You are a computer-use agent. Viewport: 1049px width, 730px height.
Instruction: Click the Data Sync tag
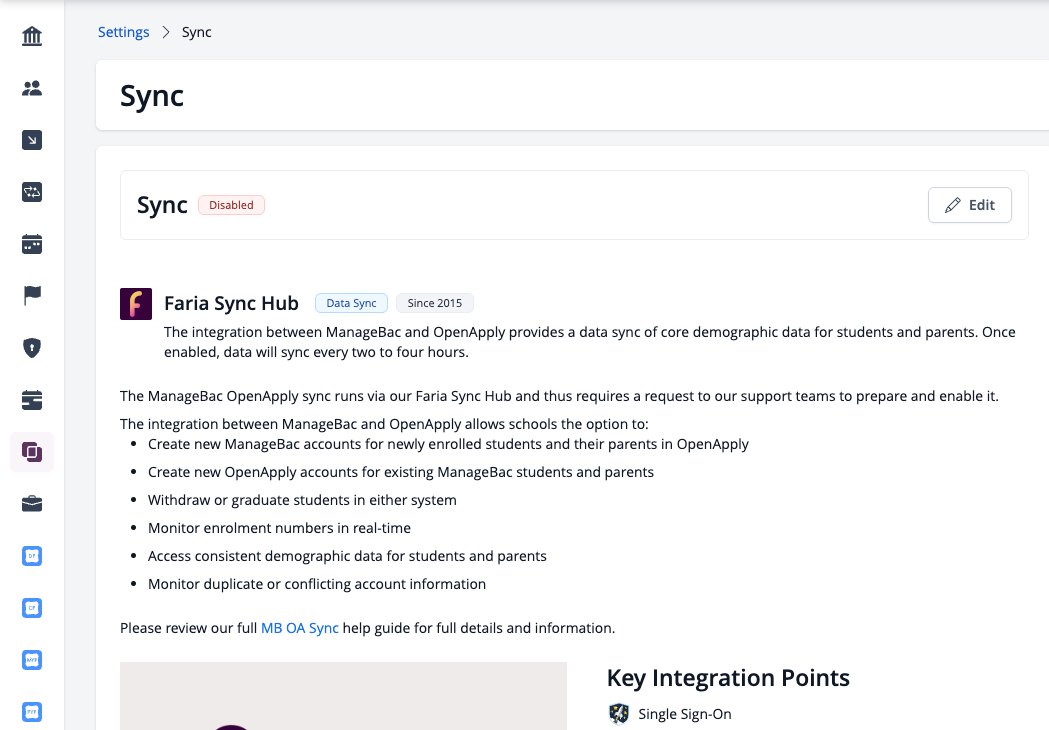[x=351, y=303]
